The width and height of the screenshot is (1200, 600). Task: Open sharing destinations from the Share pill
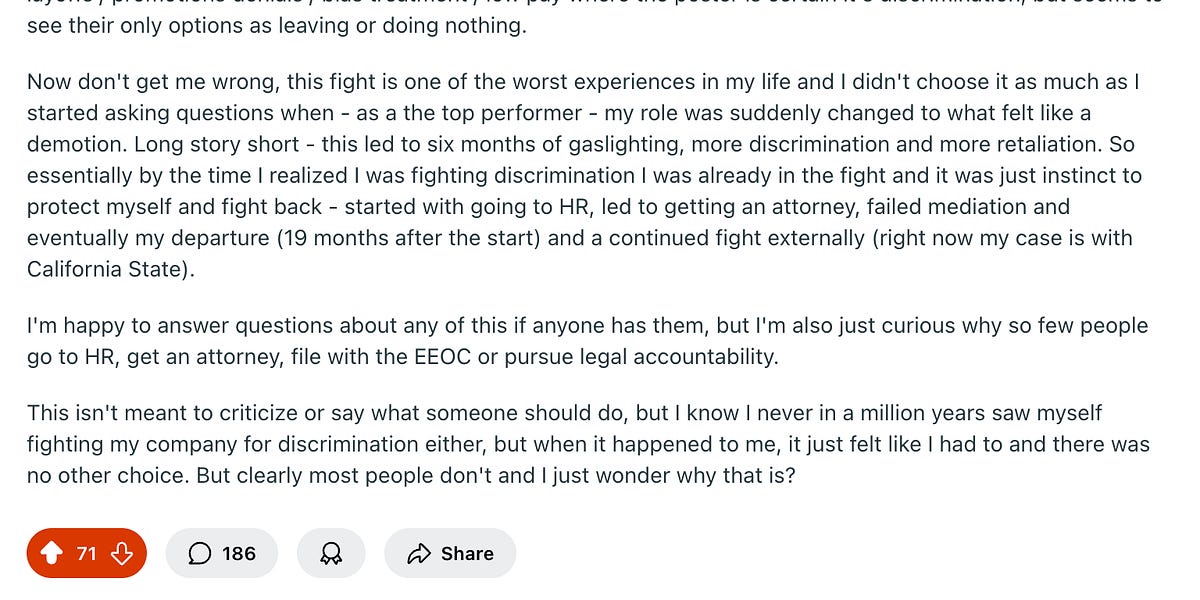tap(450, 553)
